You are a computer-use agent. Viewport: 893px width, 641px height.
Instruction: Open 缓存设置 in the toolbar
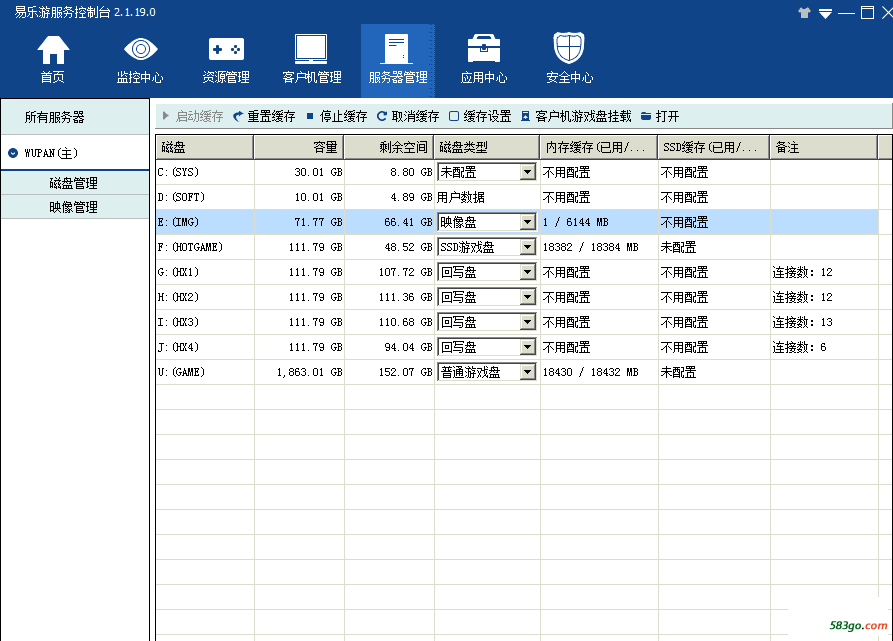coord(480,116)
